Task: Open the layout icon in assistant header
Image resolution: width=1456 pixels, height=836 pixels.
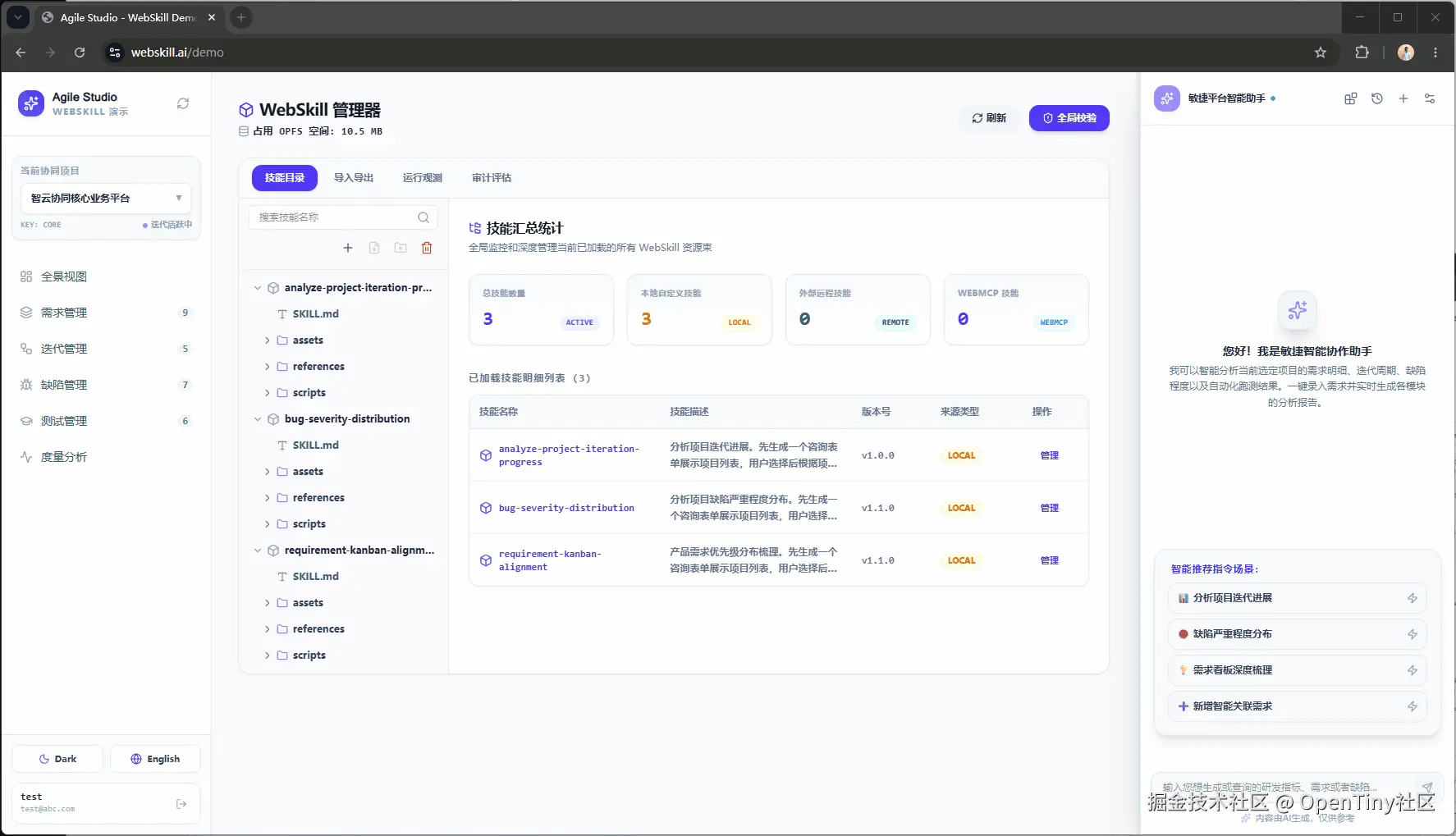Action: tap(1351, 98)
